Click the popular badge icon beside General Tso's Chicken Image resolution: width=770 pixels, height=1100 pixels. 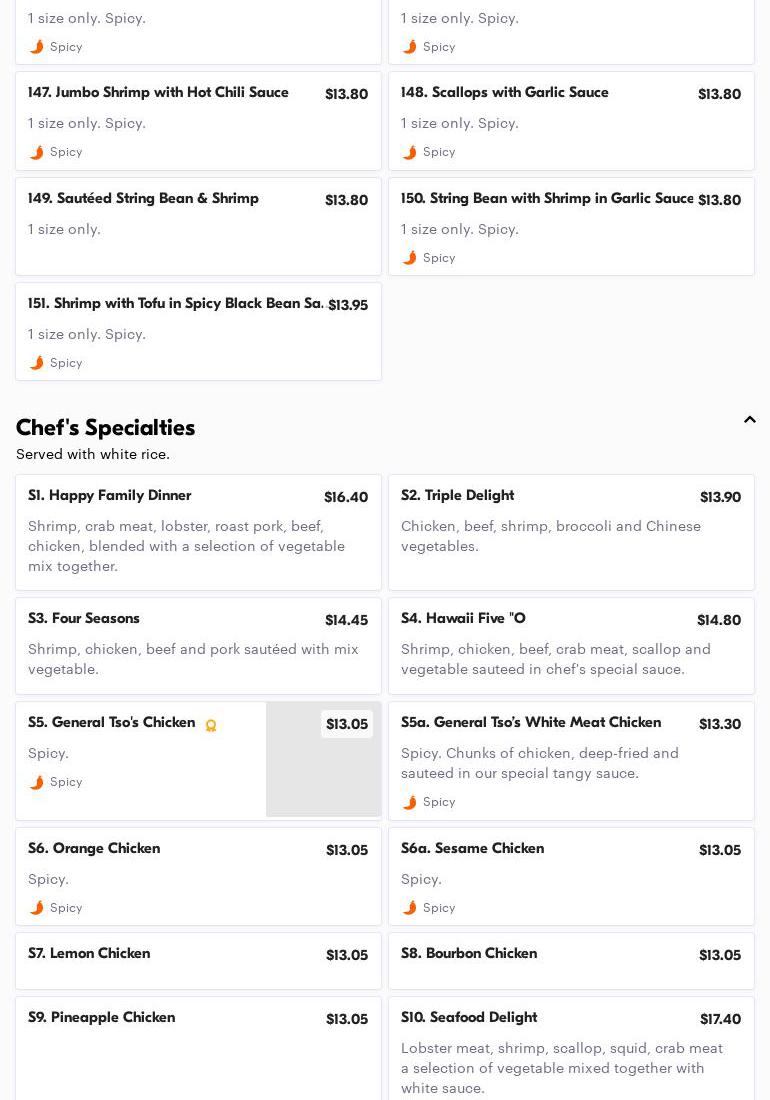[x=211, y=725]
